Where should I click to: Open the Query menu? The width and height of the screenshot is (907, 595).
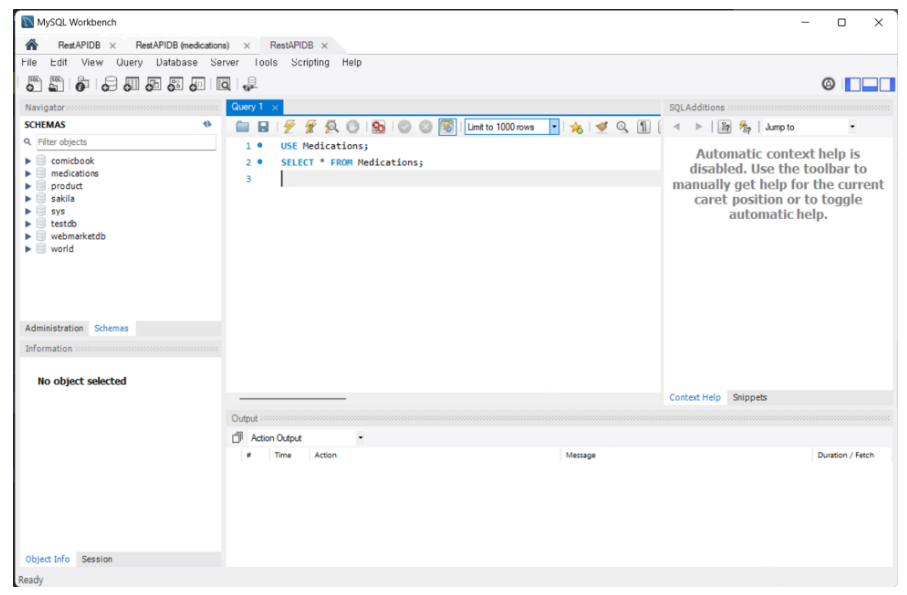pyautogui.click(x=129, y=62)
